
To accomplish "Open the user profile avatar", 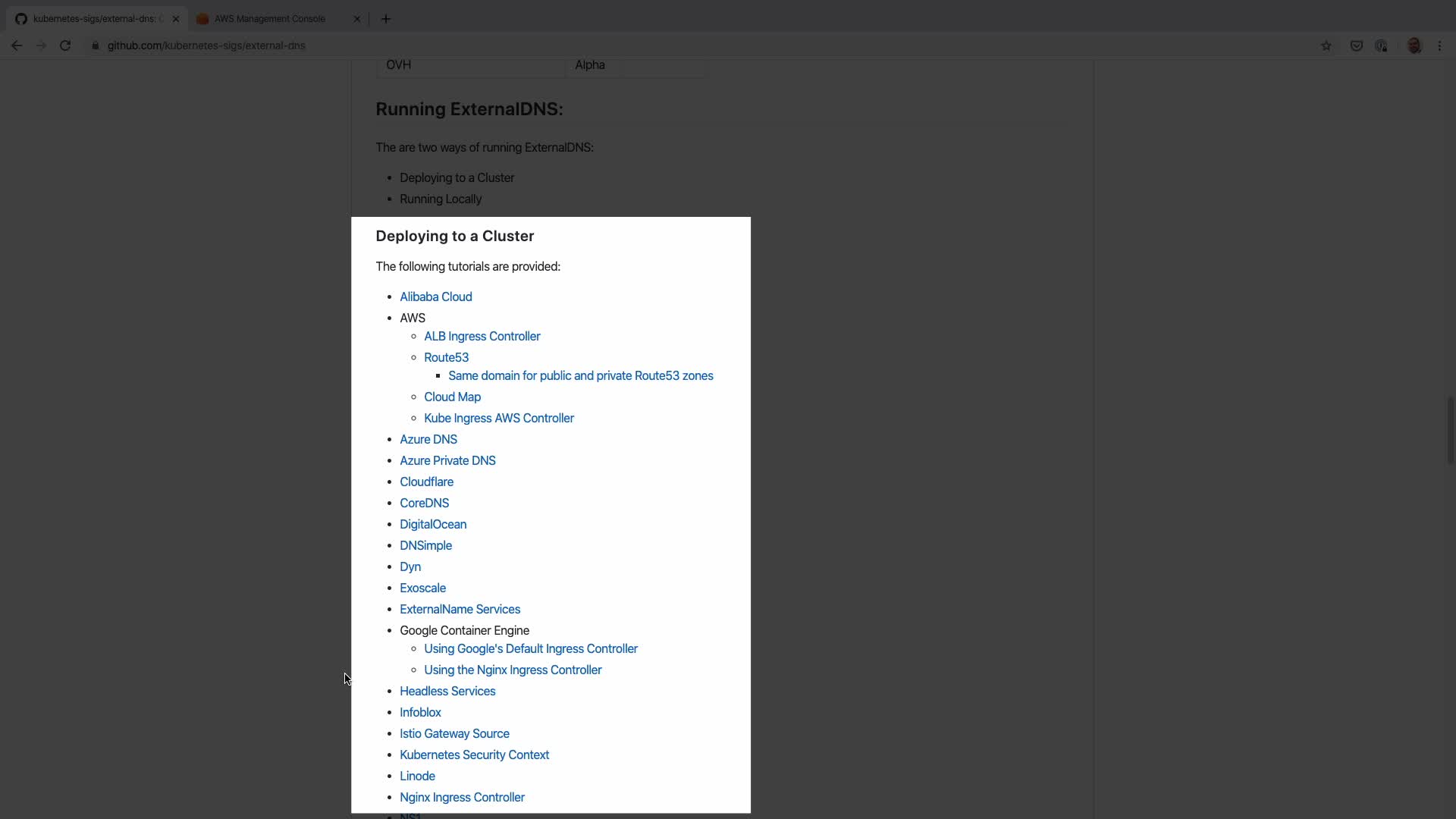I will pyautogui.click(x=1414, y=45).
